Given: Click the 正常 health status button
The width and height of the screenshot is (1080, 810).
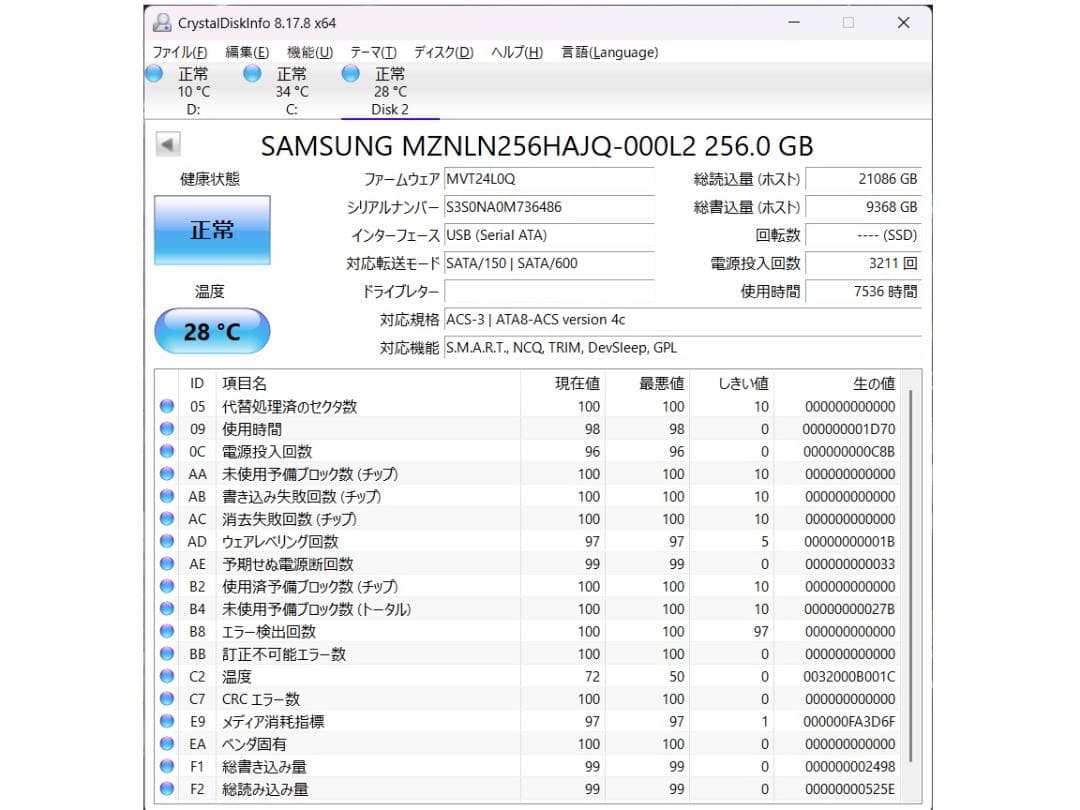Looking at the screenshot, I should pos(211,230).
